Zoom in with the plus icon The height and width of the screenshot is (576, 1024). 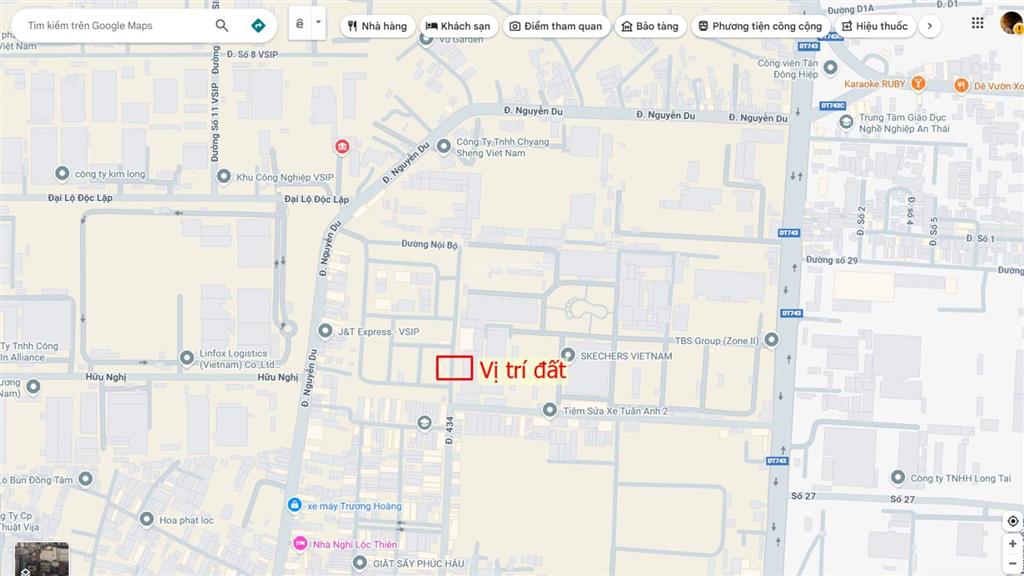click(x=1013, y=544)
